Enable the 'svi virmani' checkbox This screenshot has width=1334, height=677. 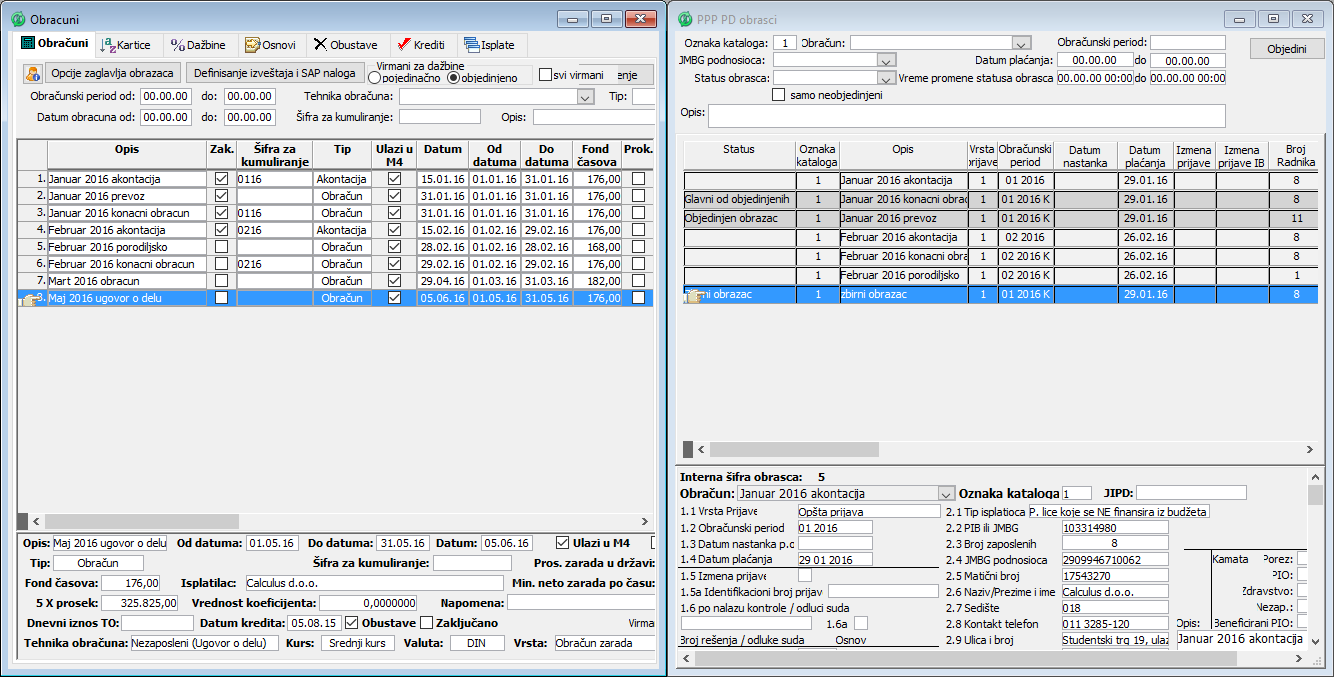coord(545,75)
